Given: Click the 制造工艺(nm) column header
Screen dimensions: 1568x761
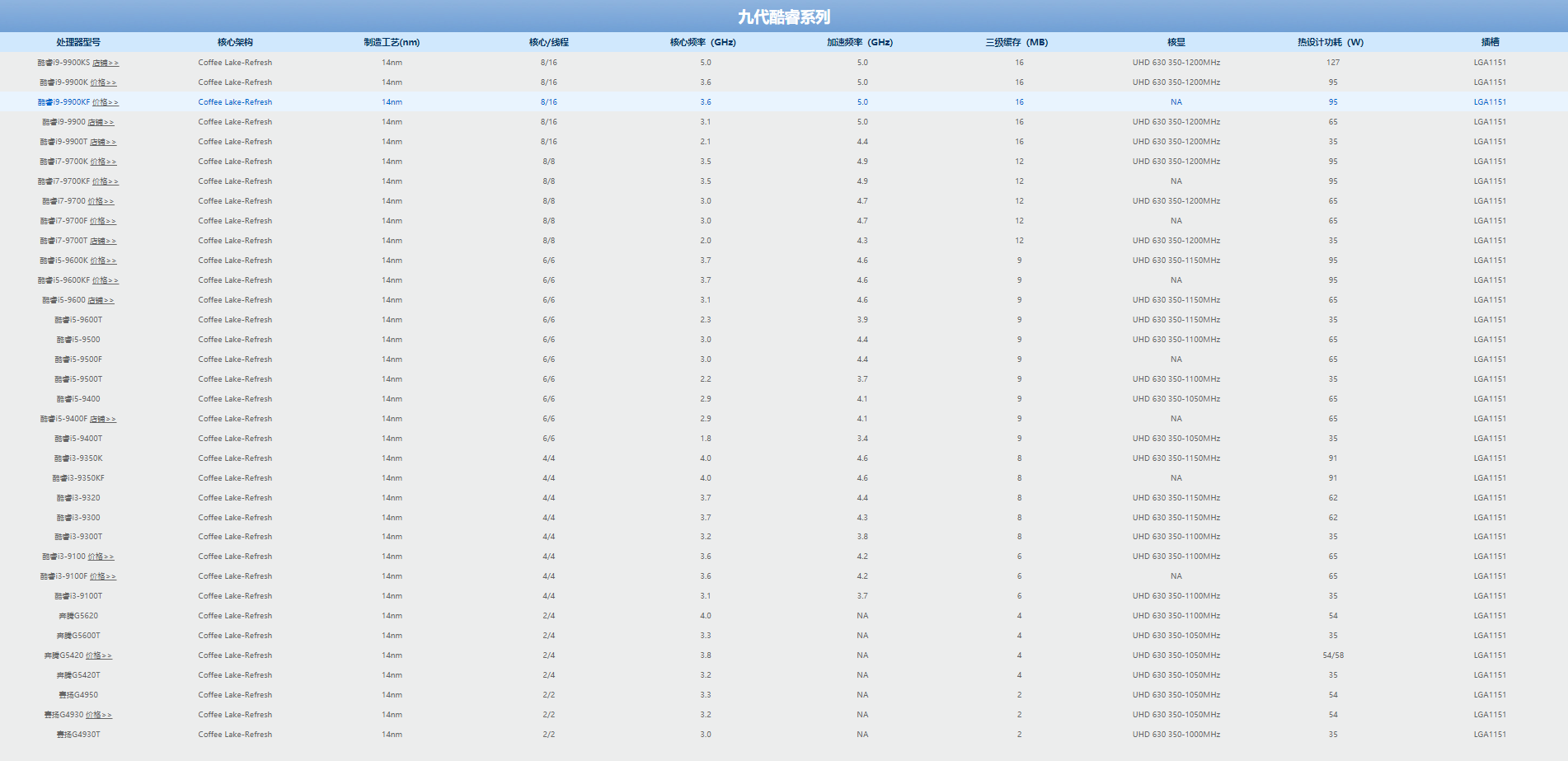Looking at the screenshot, I should pyautogui.click(x=392, y=42).
